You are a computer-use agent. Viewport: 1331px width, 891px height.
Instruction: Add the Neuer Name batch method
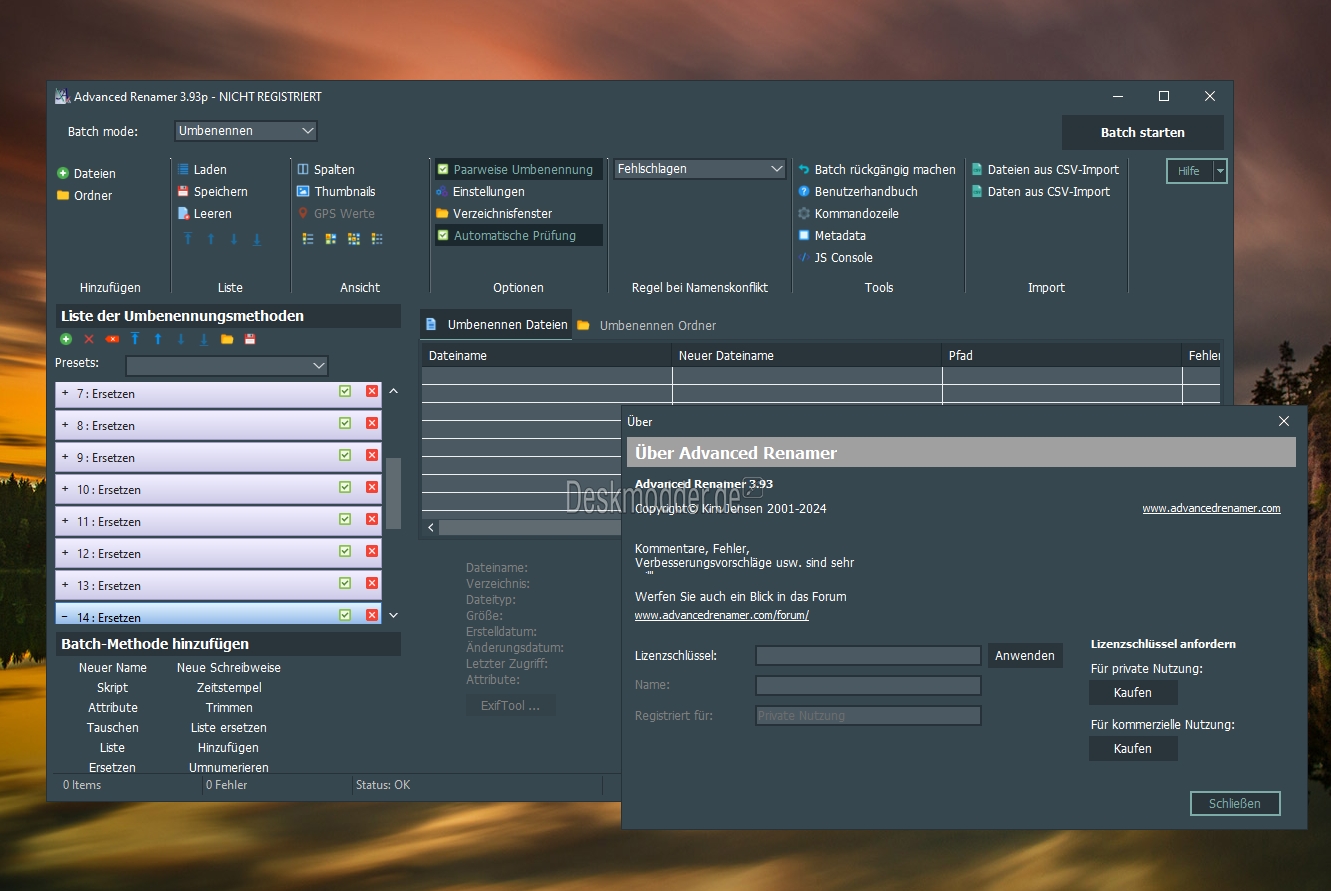(113, 668)
